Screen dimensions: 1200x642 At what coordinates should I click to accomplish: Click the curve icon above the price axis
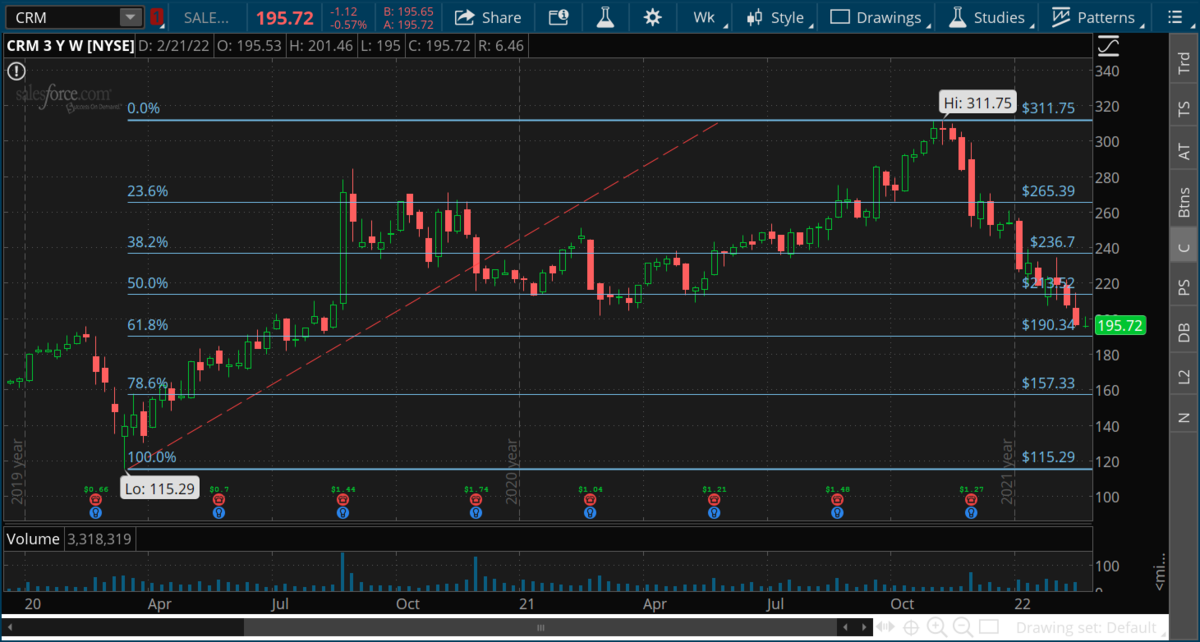1108,46
